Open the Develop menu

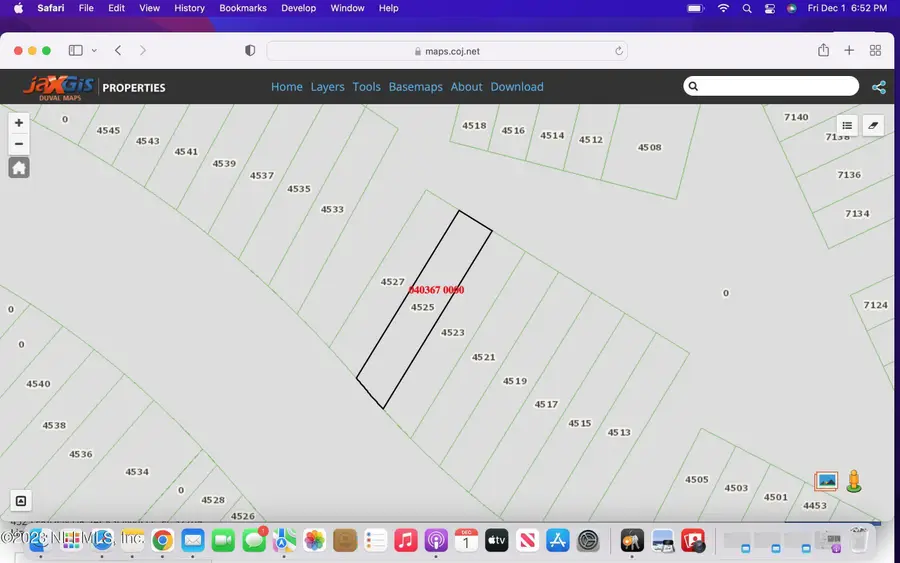298,8
